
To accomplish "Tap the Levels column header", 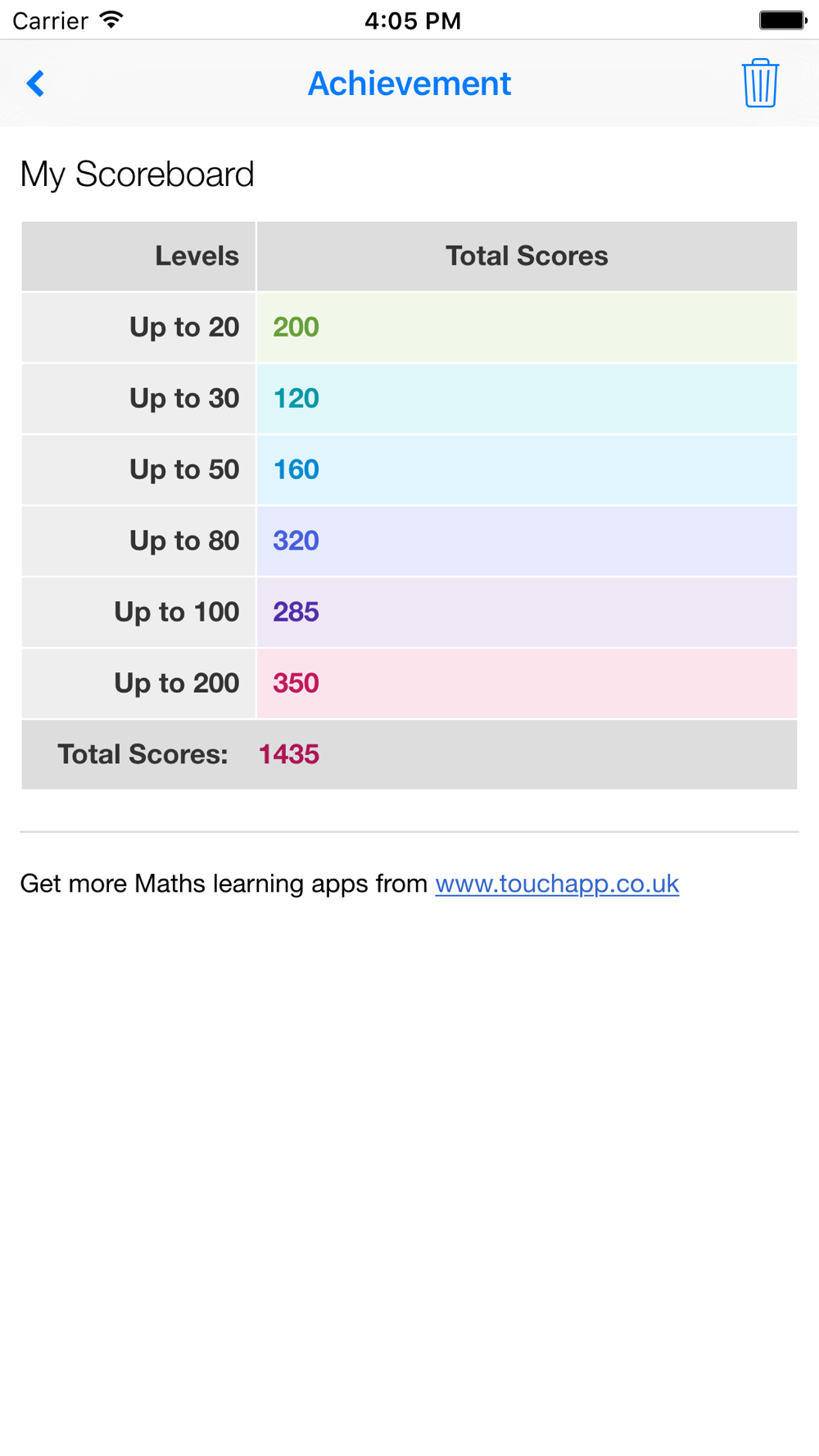I will point(197,256).
